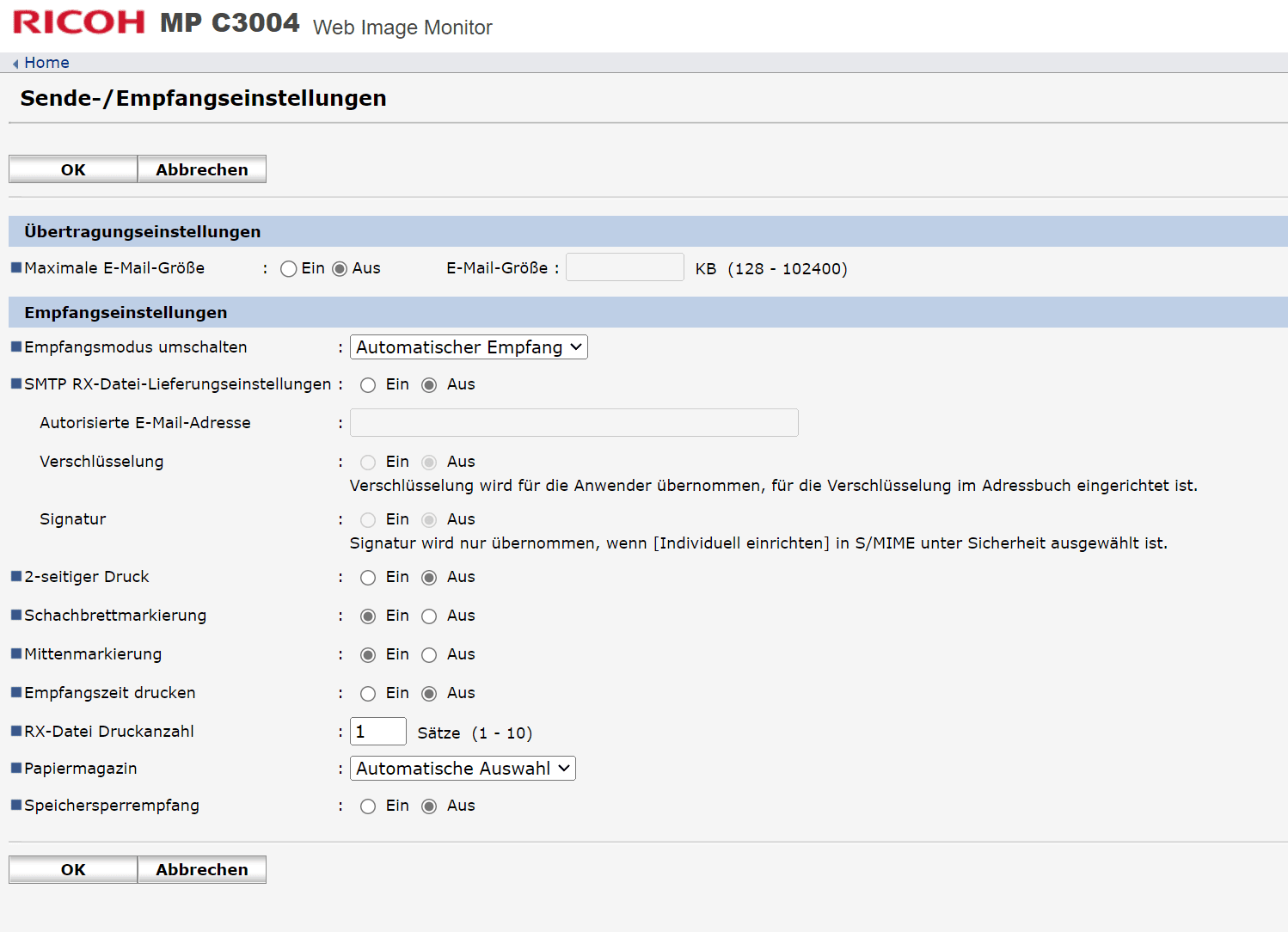
Task: Set SMTP RX-Datei-Lieferungseinstellungen to Ein
Action: [368, 385]
